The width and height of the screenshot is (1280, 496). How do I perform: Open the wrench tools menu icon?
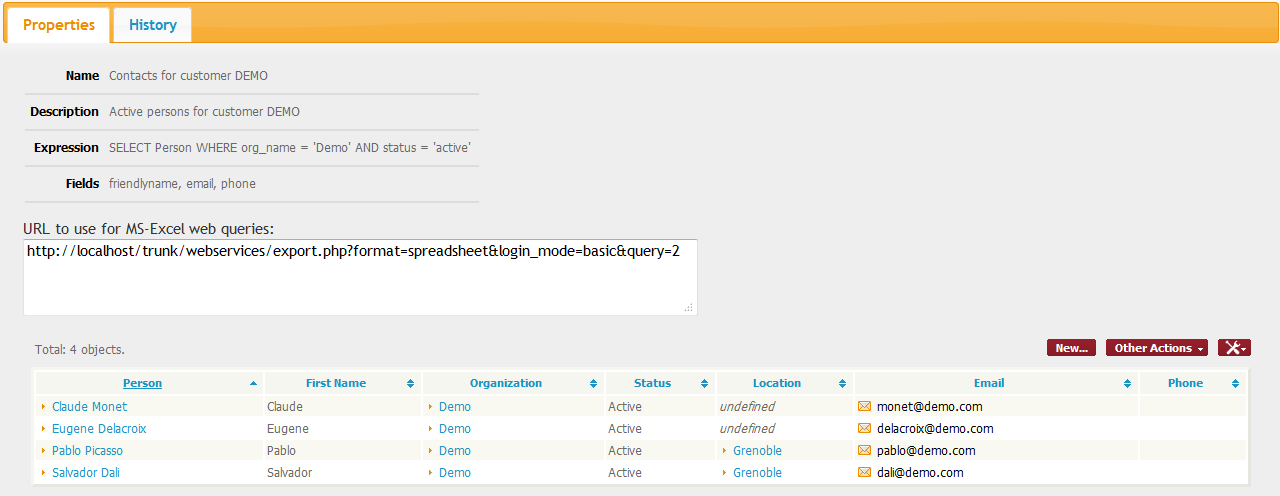tap(1234, 348)
